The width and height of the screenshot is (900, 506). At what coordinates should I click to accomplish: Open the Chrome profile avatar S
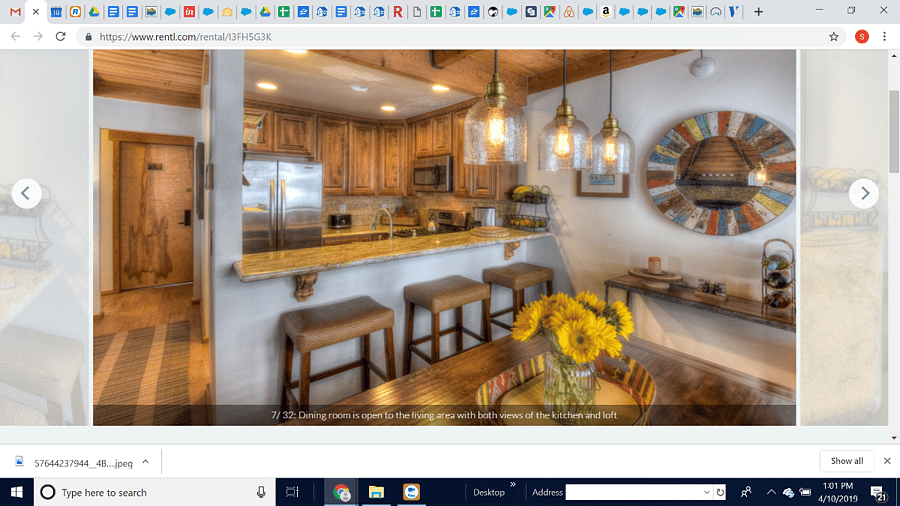pyautogui.click(x=862, y=37)
